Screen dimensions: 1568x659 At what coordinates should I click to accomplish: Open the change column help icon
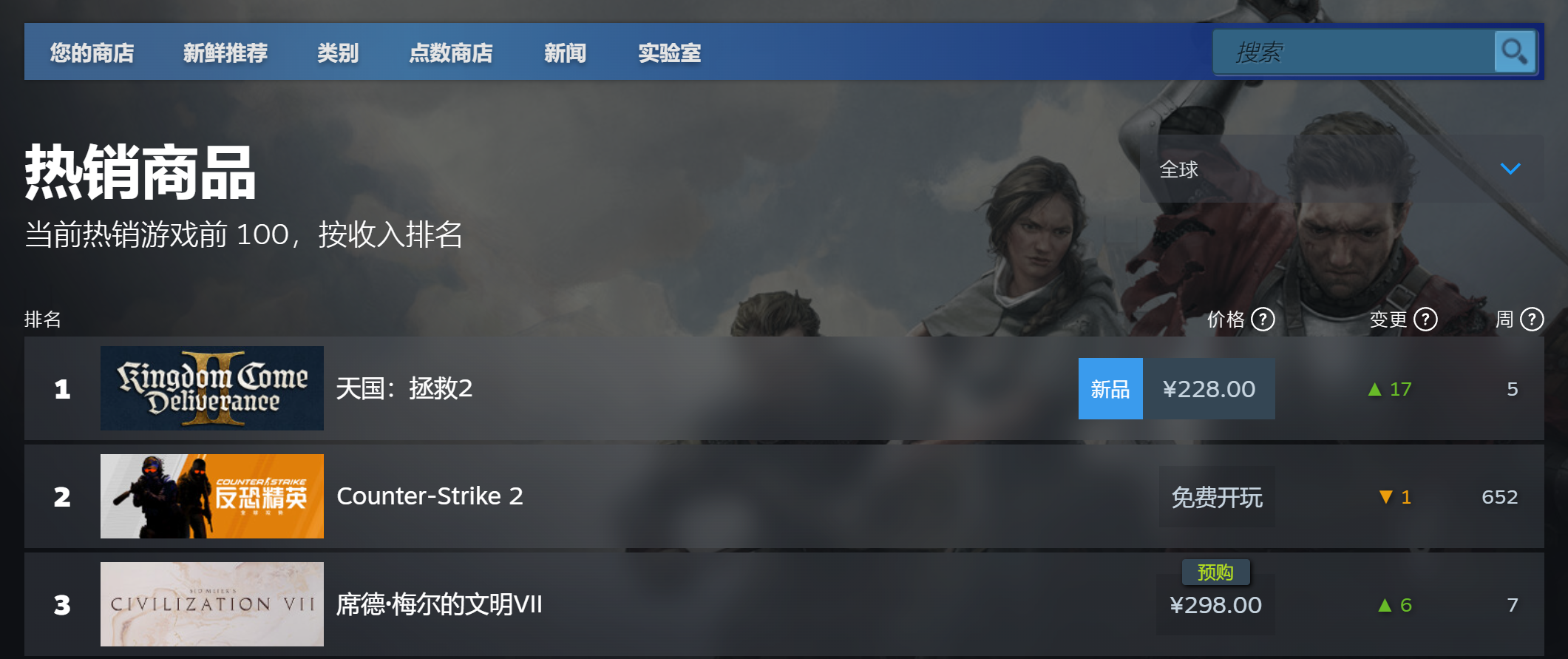(x=1425, y=320)
